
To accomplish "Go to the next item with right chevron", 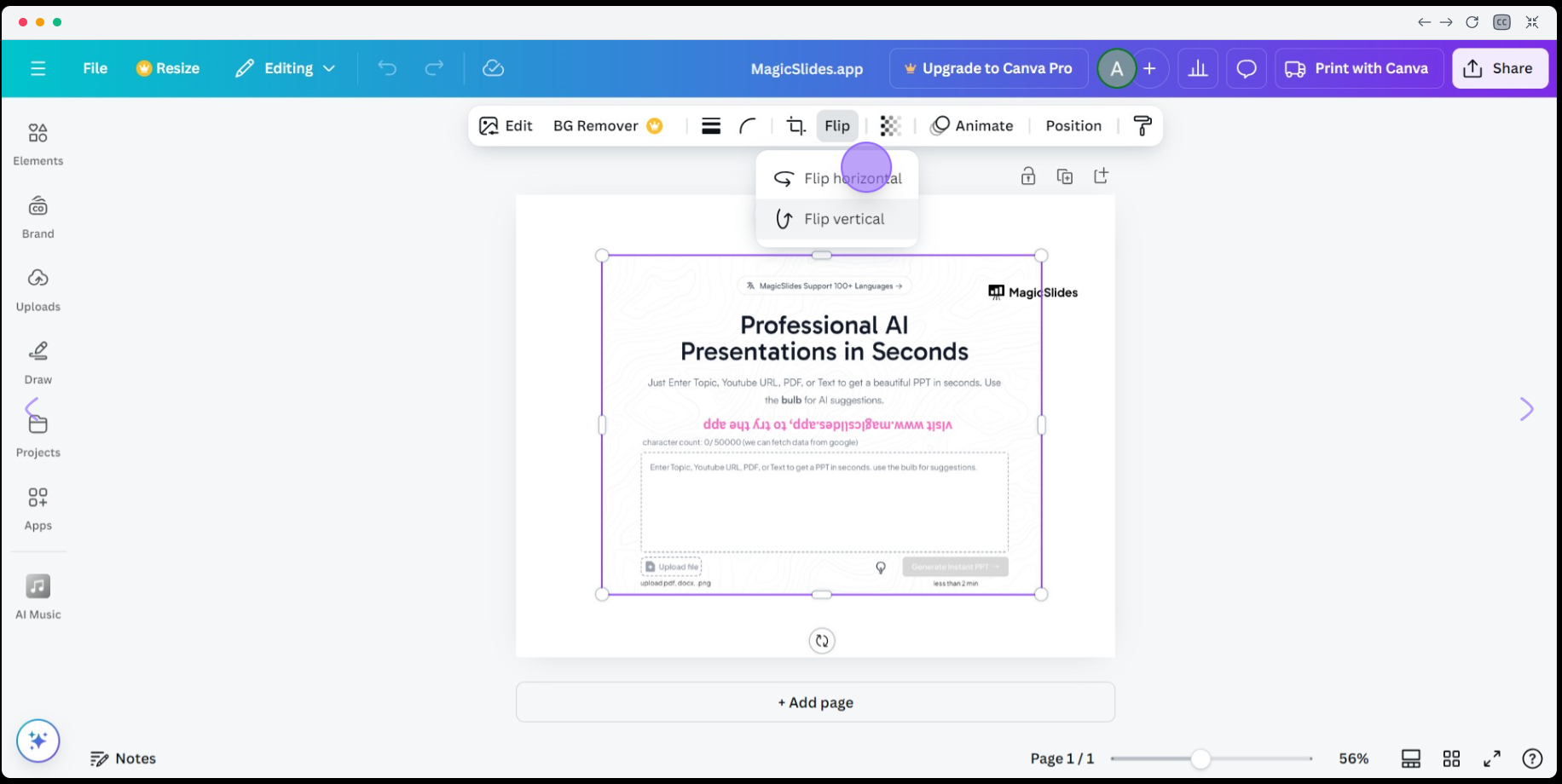I will point(1527,409).
